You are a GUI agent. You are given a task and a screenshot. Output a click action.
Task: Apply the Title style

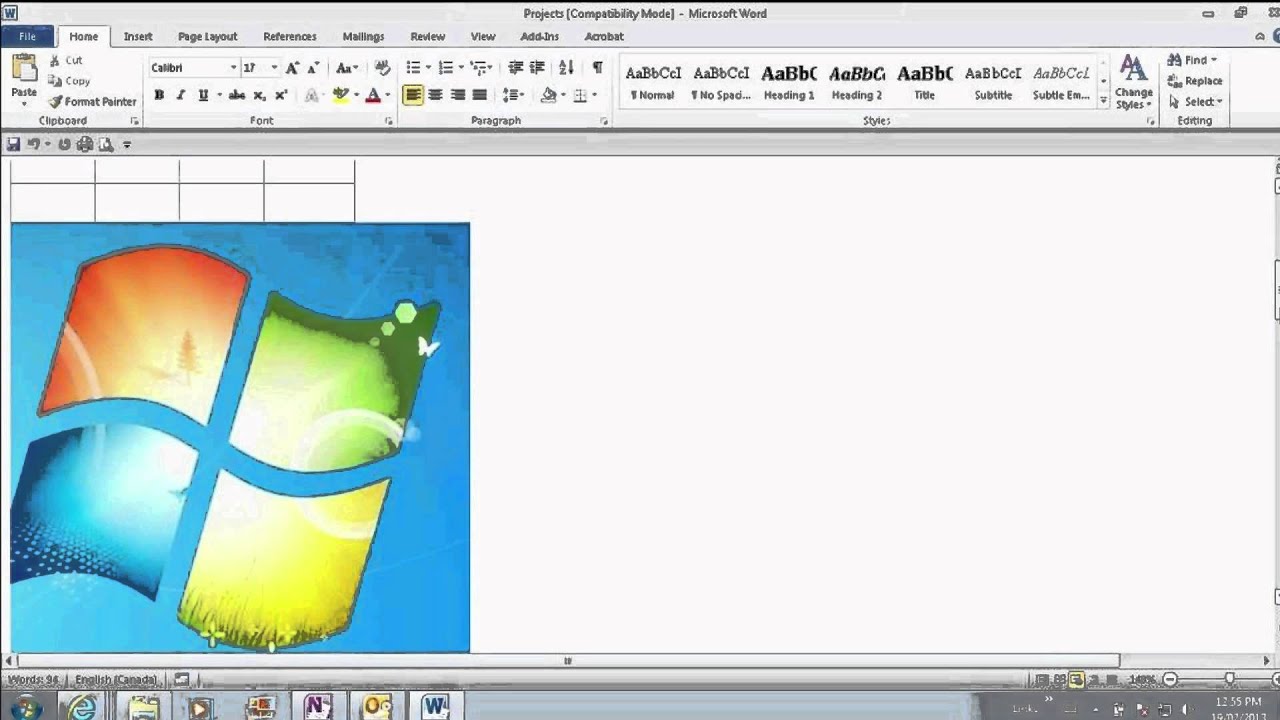[924, 83]
